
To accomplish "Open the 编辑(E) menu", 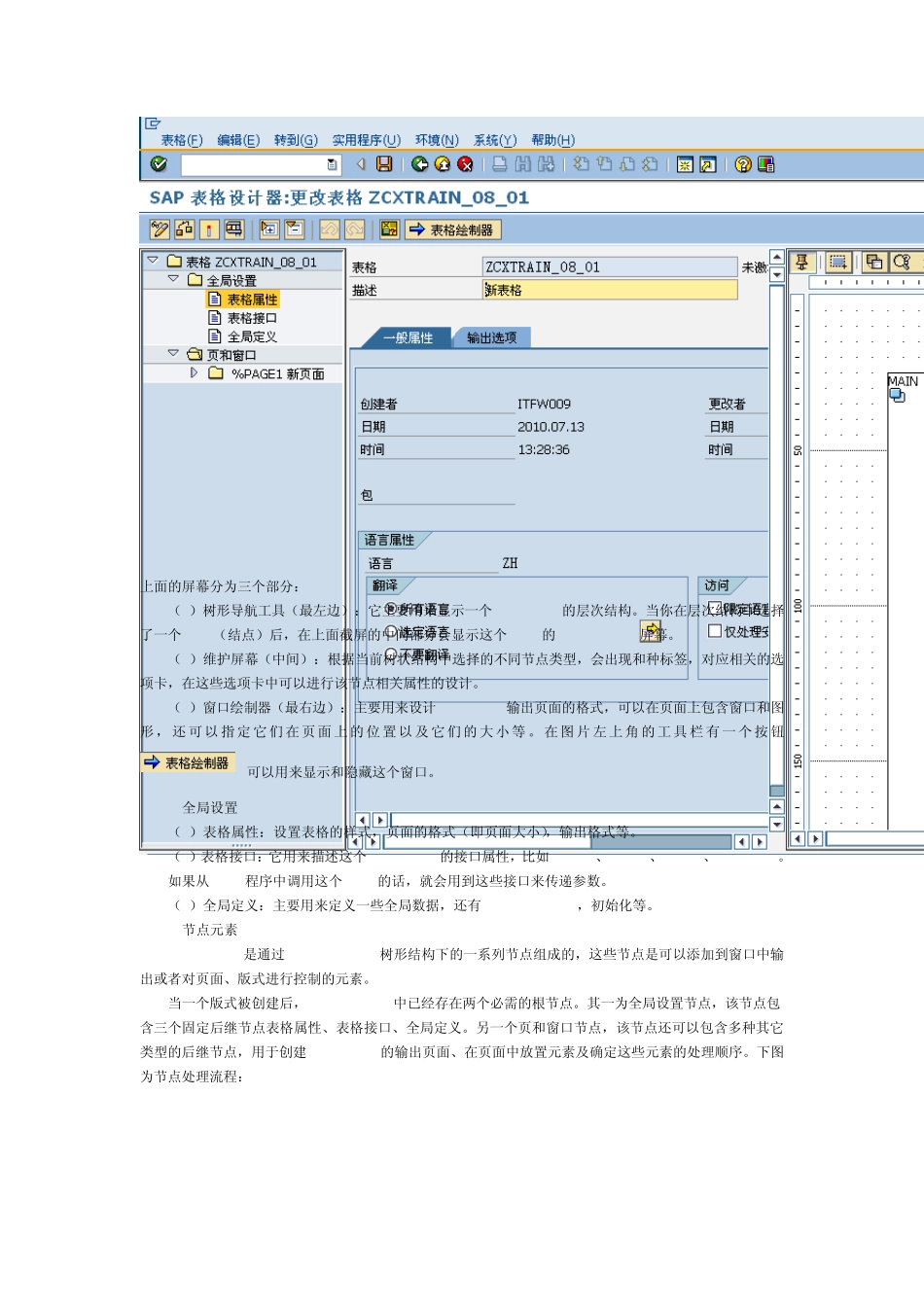I will (238, 140).
